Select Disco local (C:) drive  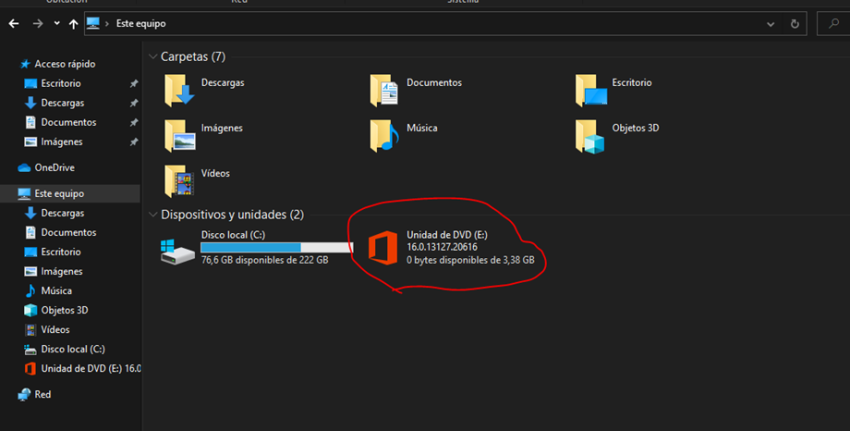click(x=177, y=248)
